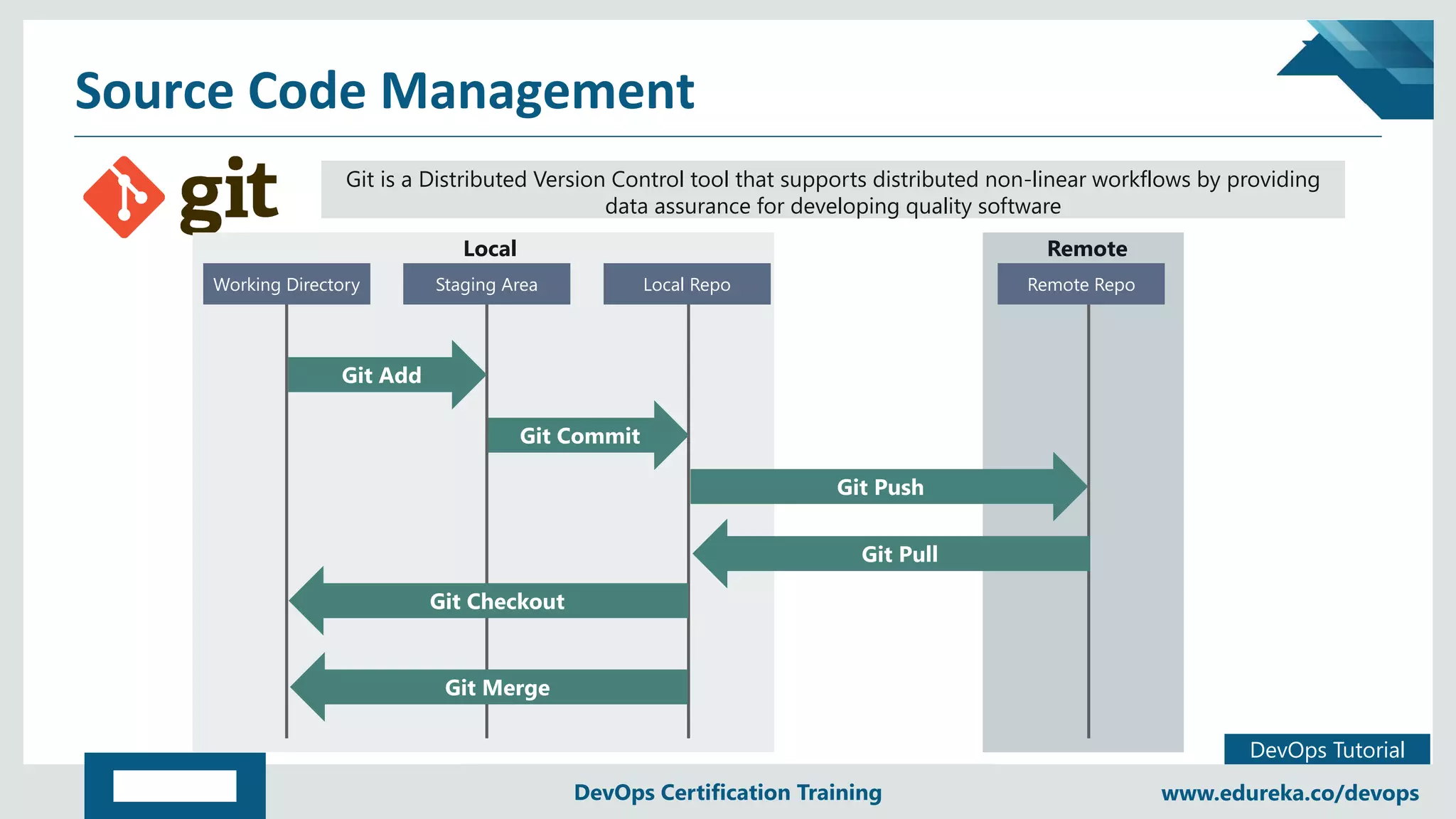Click the Git Checkout arrow
This screenshot has width=1456, height=819.
click(x=497, y=601)
